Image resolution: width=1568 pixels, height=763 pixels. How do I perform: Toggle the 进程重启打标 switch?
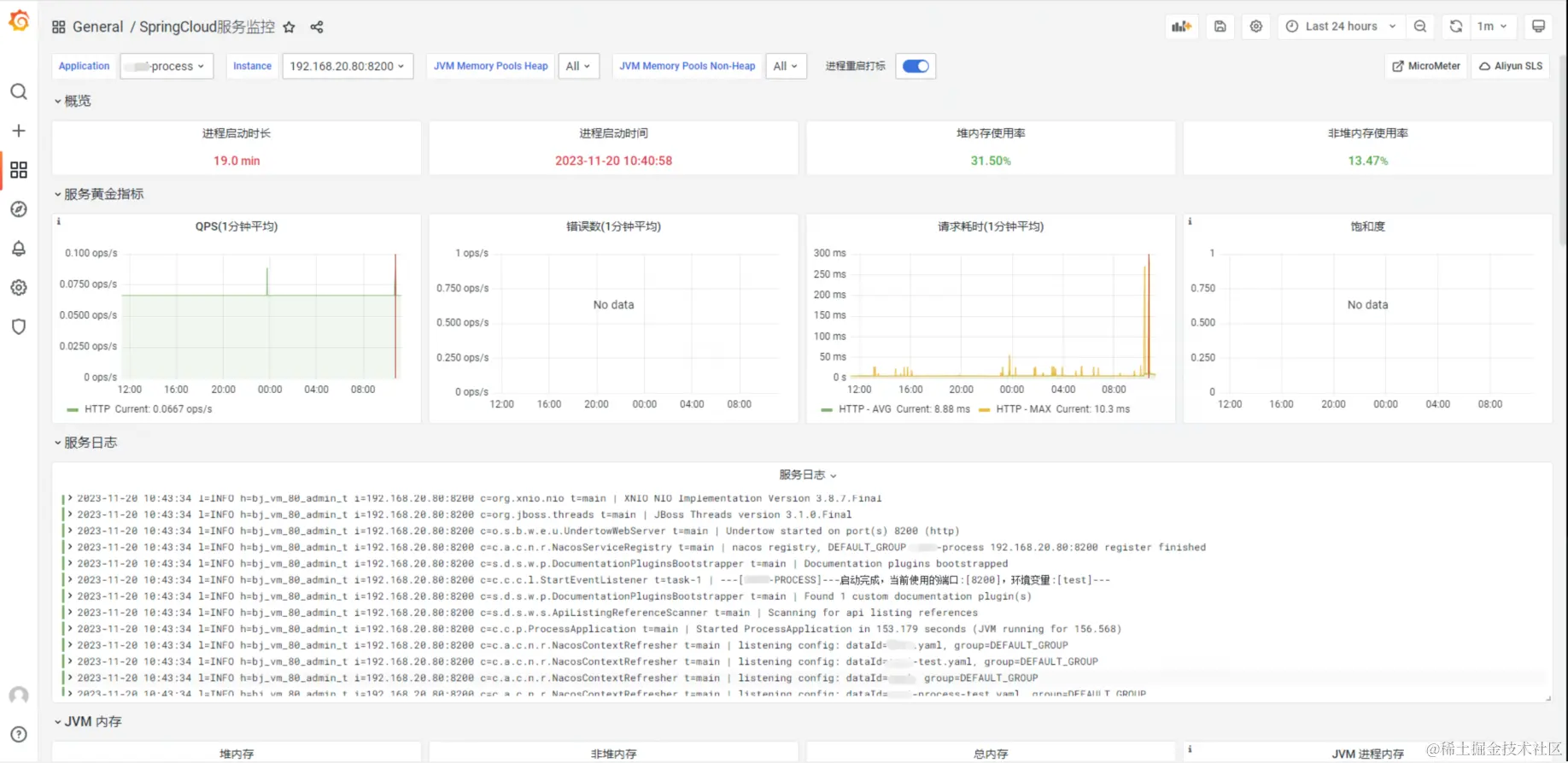(916, 66)
